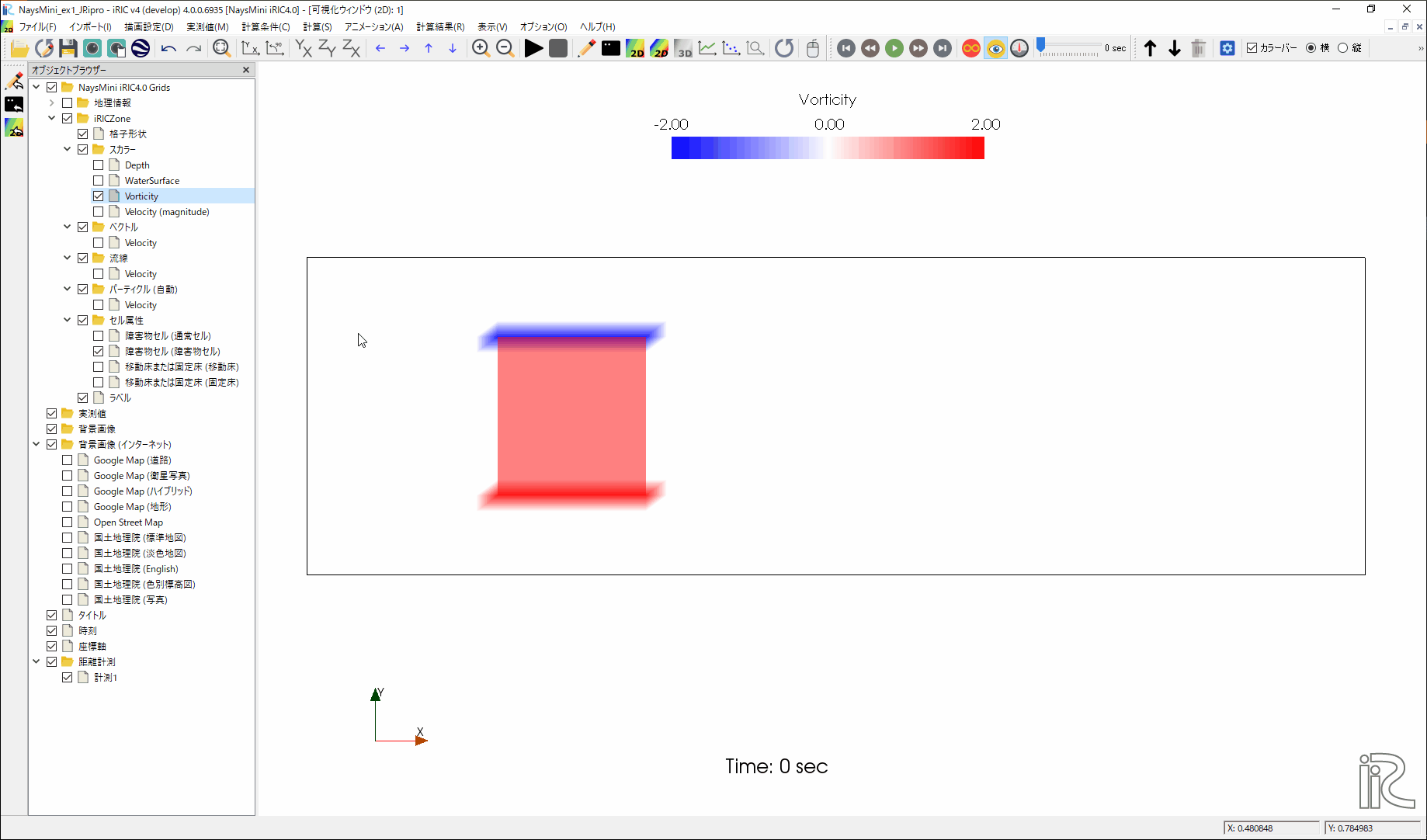Screen dimensions: 1427x840
Task: Click the trash delete icon
Action: [x=1199, y=48]
